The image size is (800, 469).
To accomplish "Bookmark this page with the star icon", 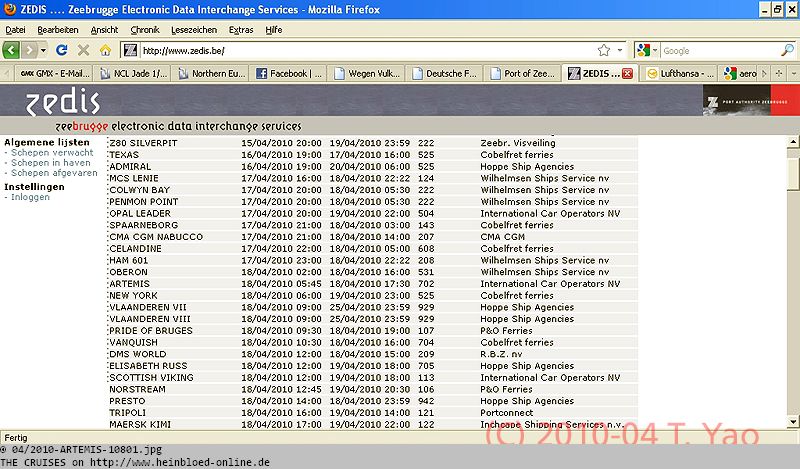I will [x=604, y=50].
